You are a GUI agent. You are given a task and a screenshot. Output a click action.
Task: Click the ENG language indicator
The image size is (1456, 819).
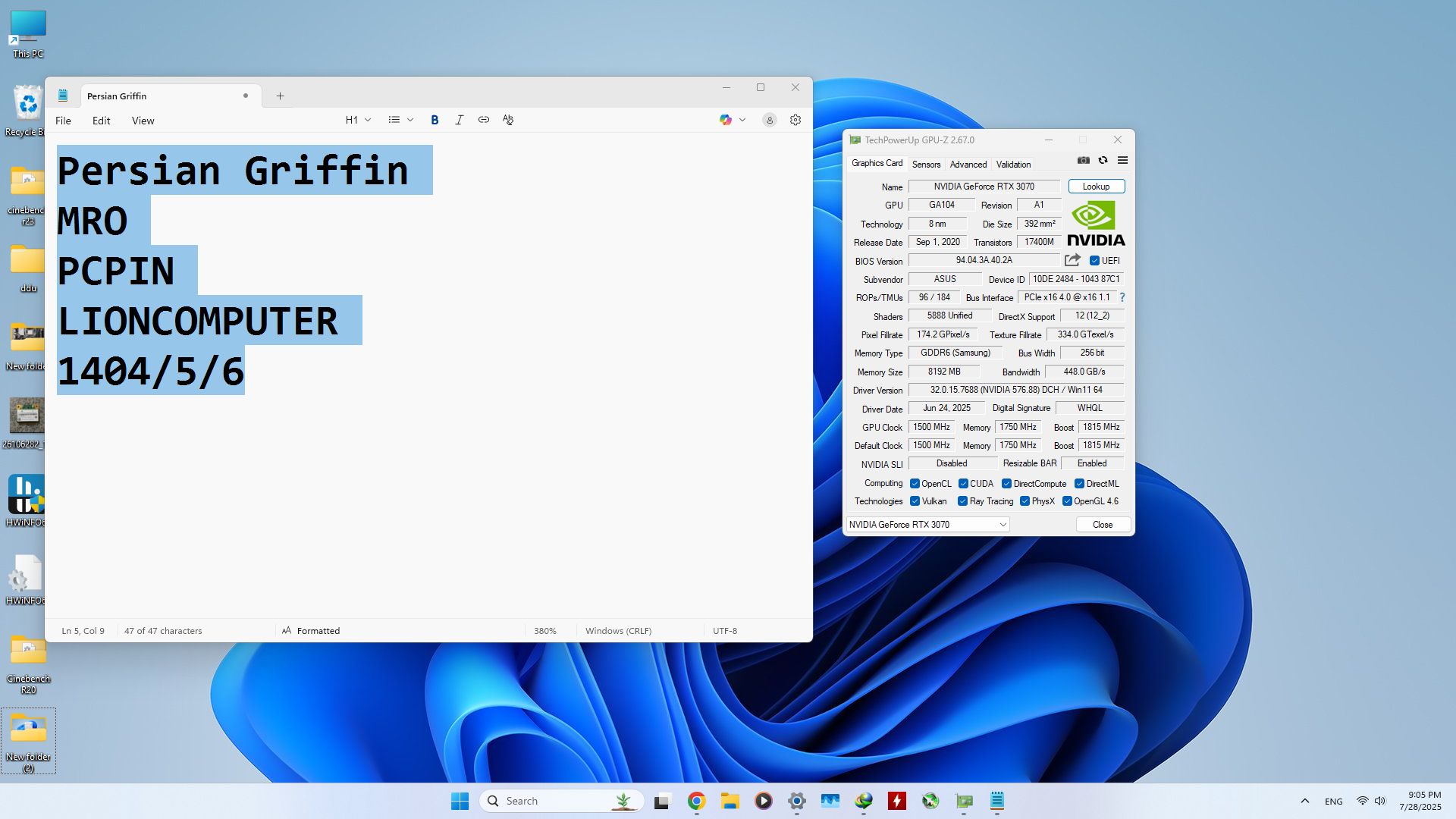1334,802
